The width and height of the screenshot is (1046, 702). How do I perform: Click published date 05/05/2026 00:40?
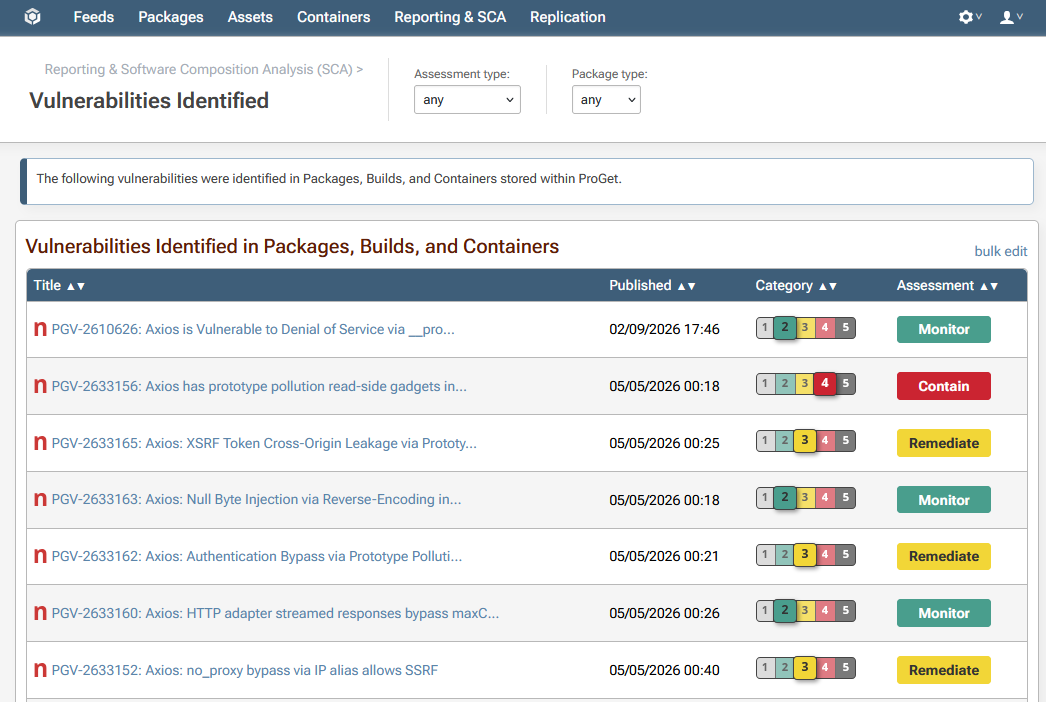coord(664,670)
